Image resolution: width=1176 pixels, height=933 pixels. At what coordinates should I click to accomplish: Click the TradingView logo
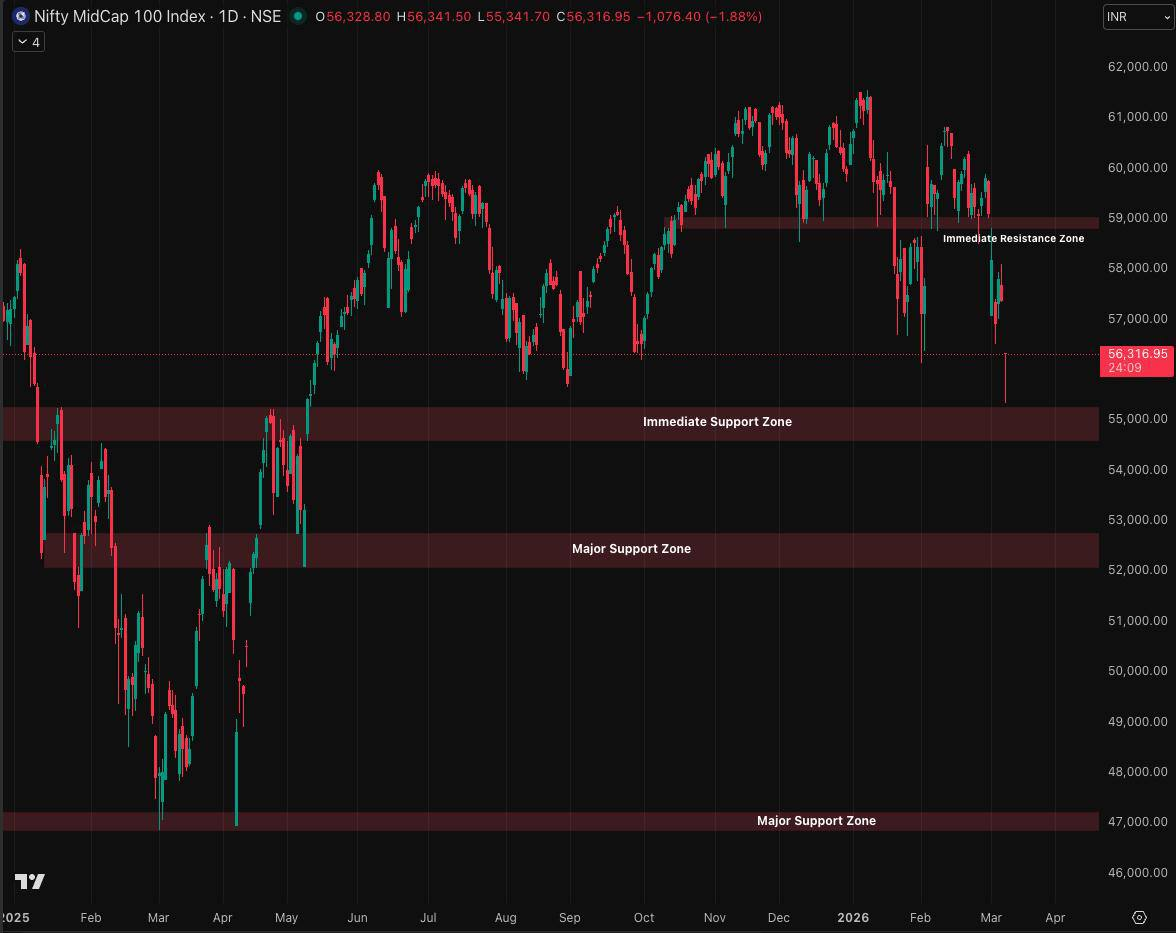[30, 881]
